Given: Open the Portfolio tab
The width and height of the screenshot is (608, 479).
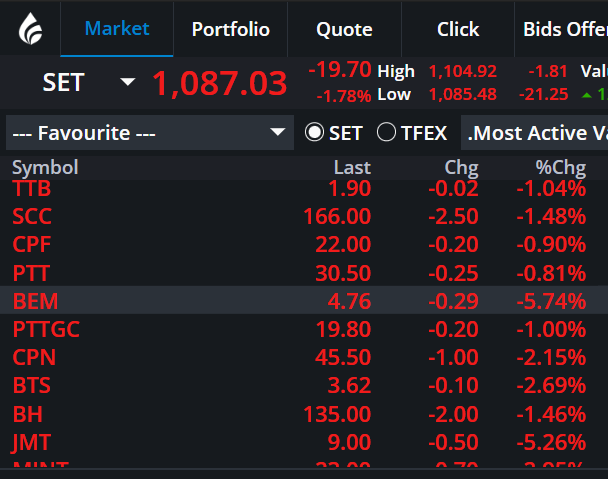Looking at the screenshot, I should pos(231,29).
